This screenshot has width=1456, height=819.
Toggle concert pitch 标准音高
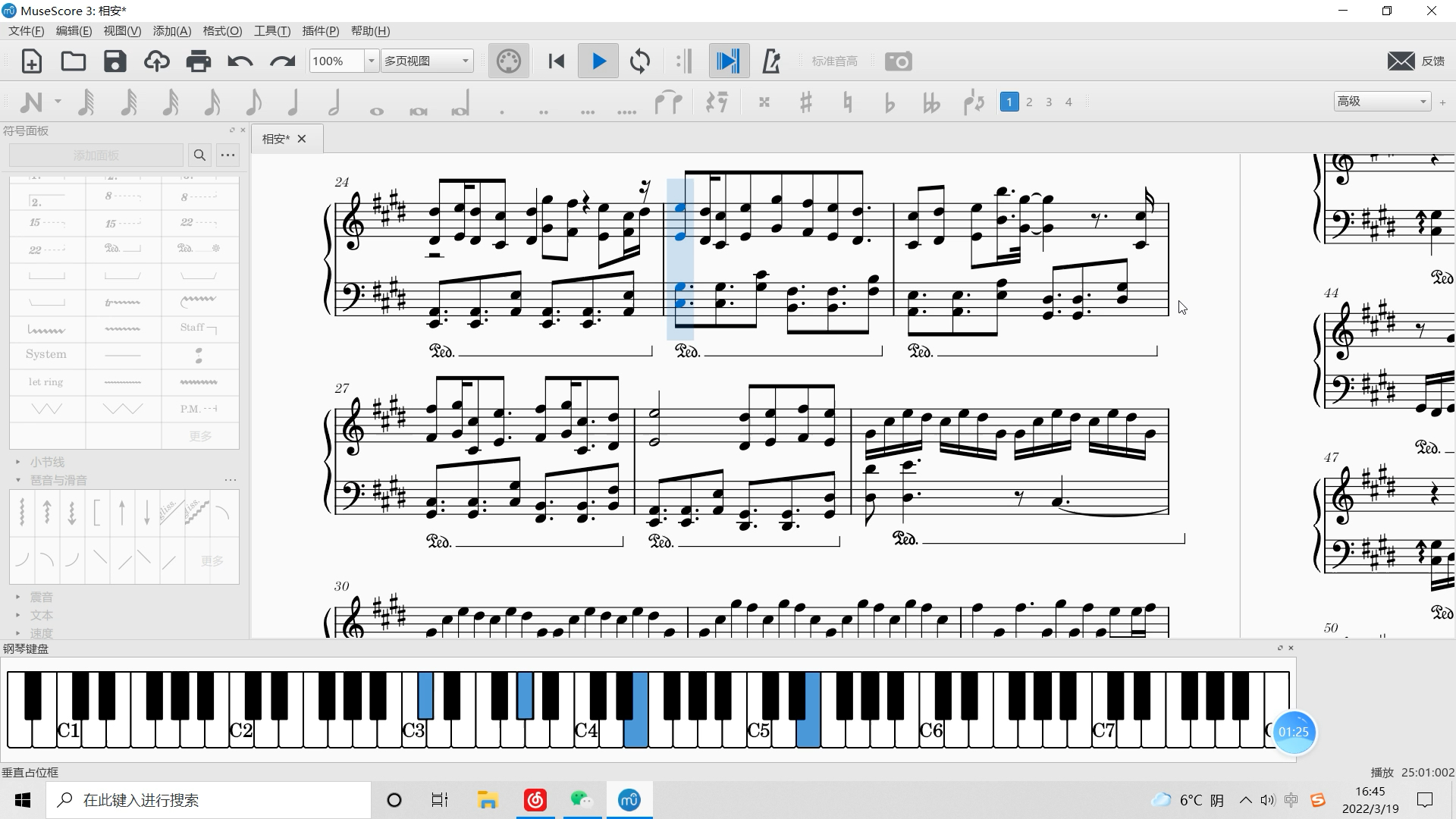click(834, 61)
